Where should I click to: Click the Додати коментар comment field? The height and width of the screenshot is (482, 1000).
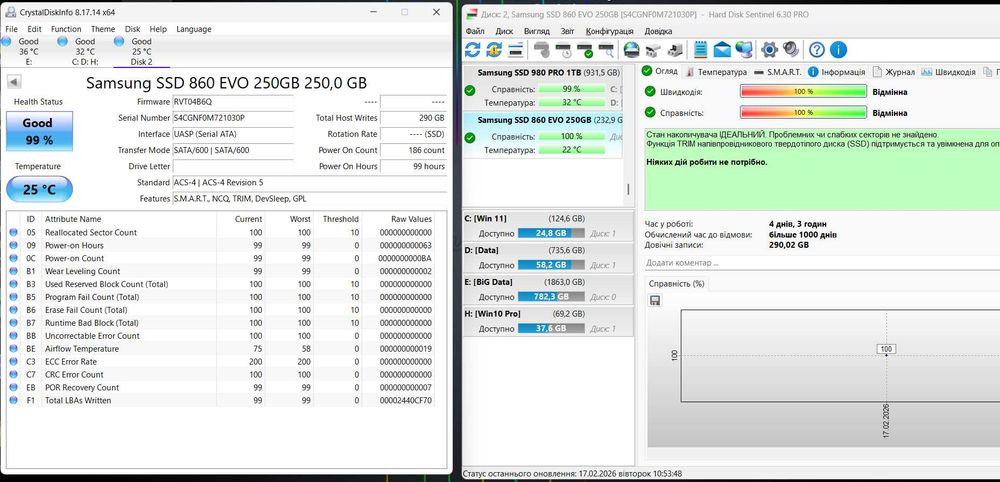pyautogui.click(x=821, y=263)
